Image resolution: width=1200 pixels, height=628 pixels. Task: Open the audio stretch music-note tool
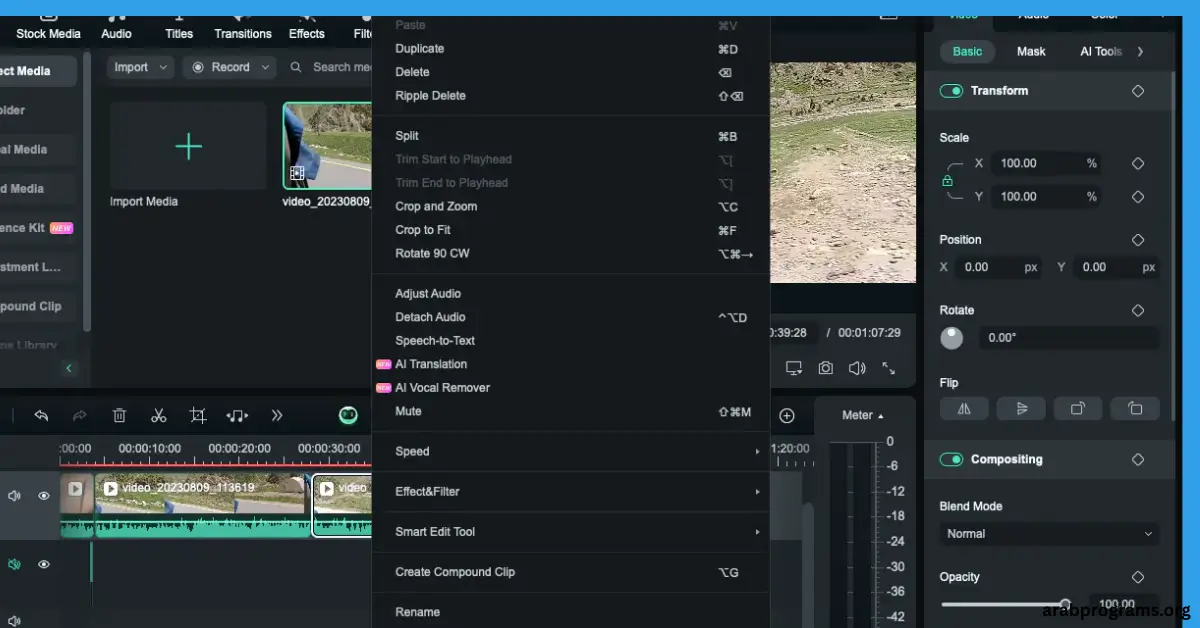pyautogui.click(x=237, y=415)
